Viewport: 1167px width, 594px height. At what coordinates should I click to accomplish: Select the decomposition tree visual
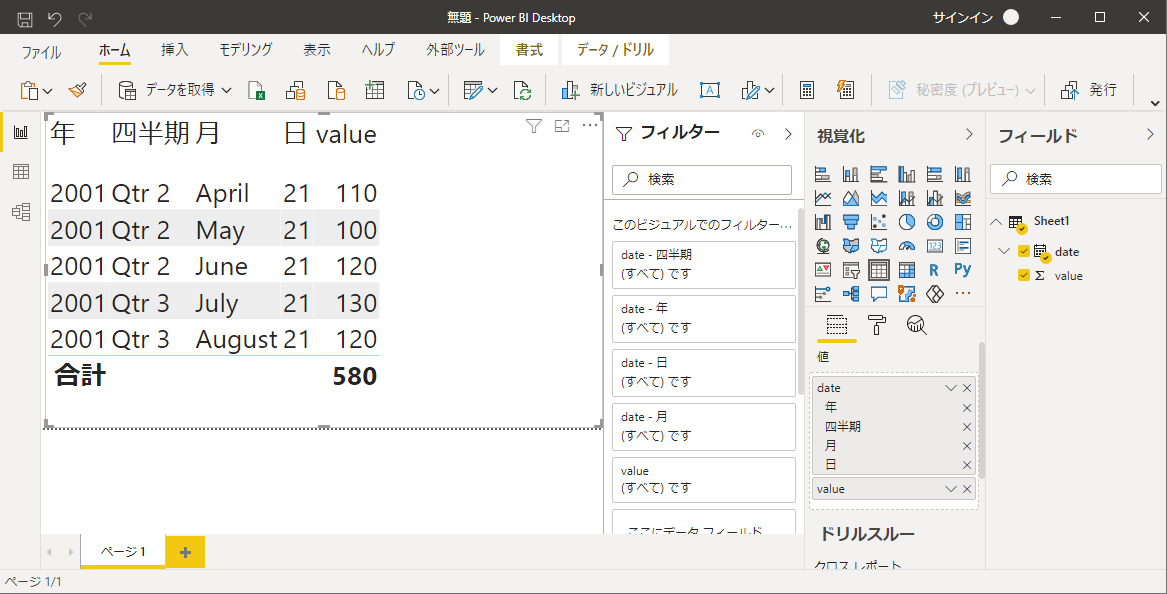pyautogui.click(x=851, y=293)
